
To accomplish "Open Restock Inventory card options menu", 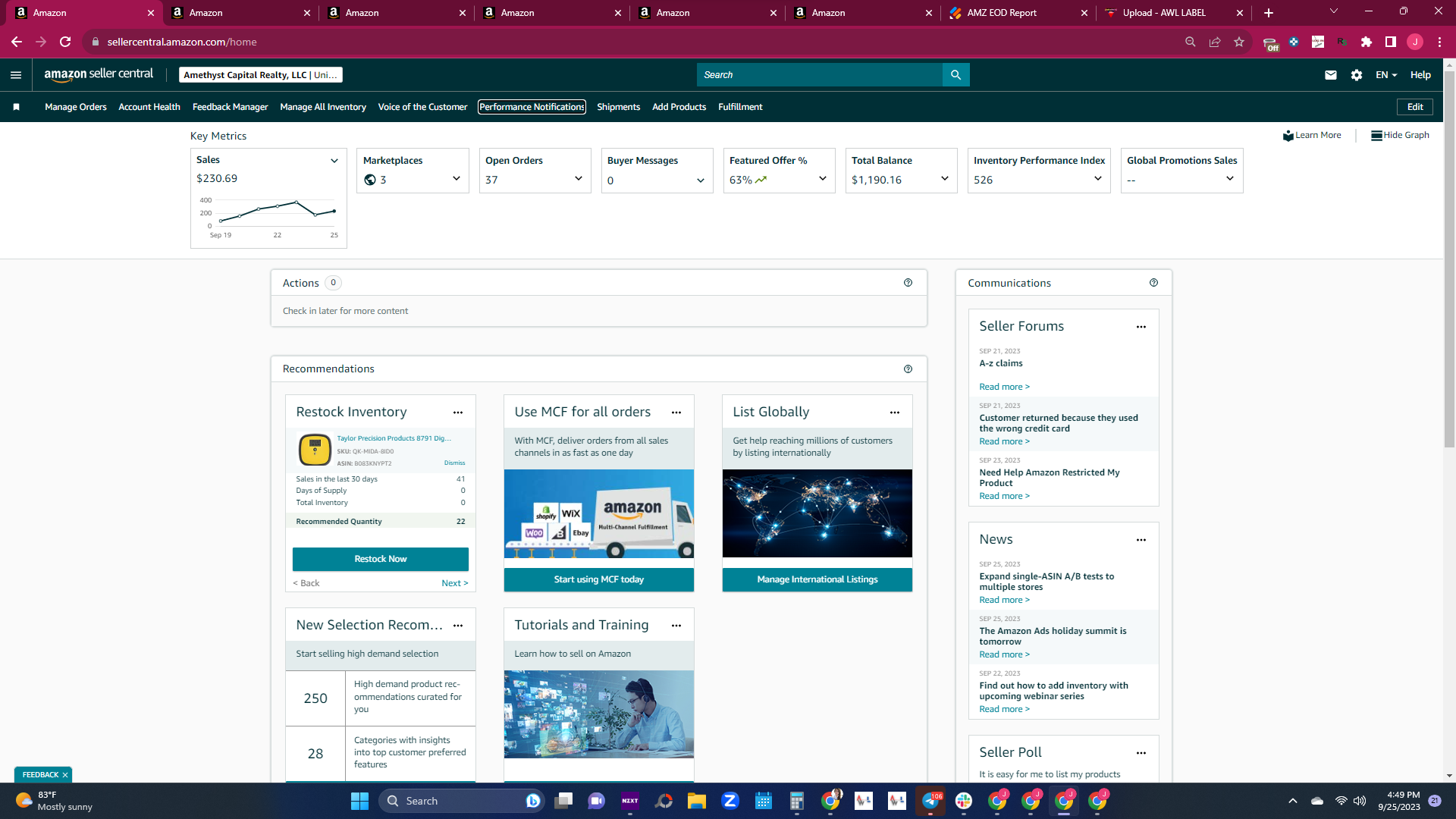I will click(x=458, y=413).
